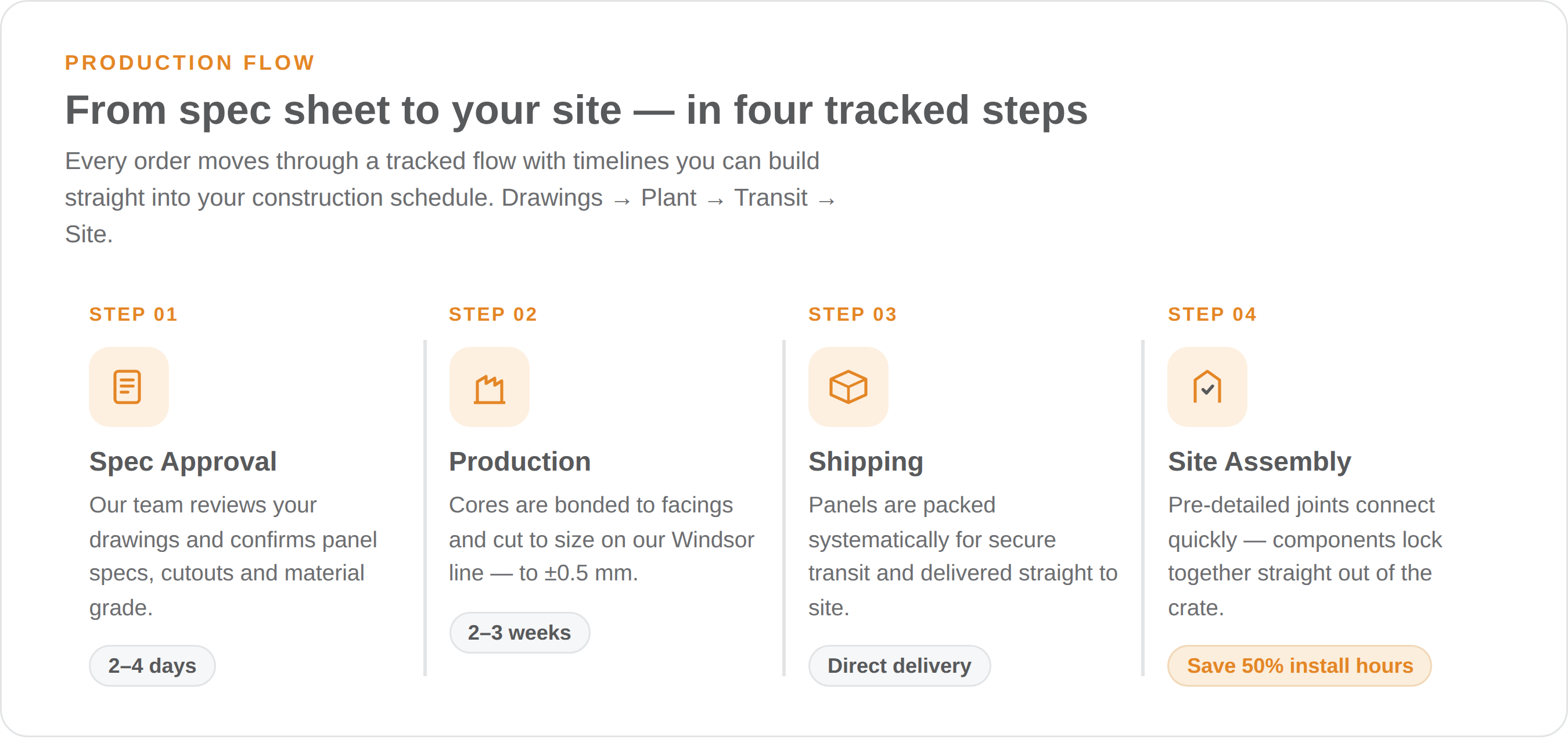Click the STEP 02 label

493,315
